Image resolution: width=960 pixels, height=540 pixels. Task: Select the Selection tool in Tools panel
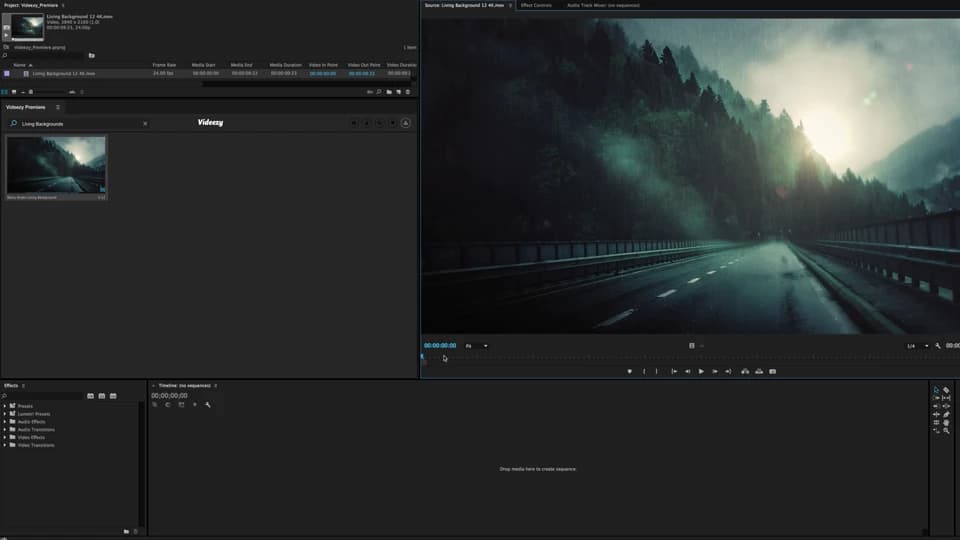[936, 390]
